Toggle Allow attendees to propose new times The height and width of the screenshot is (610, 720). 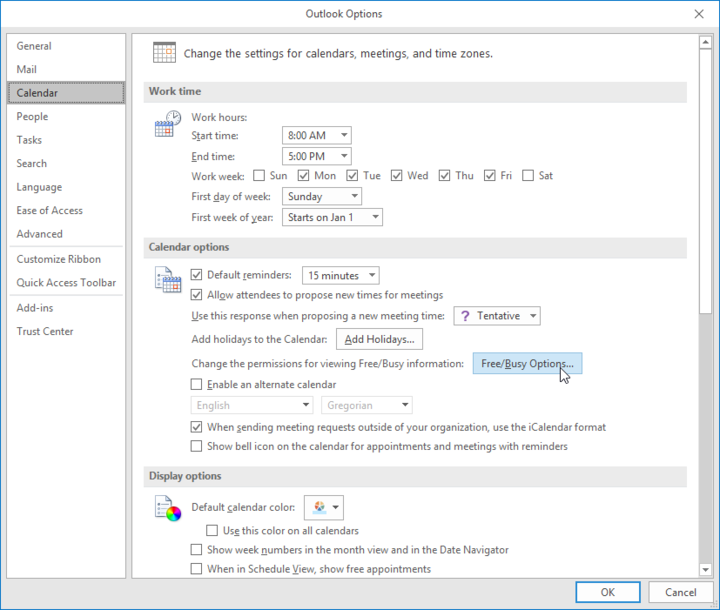coord(197,294)
